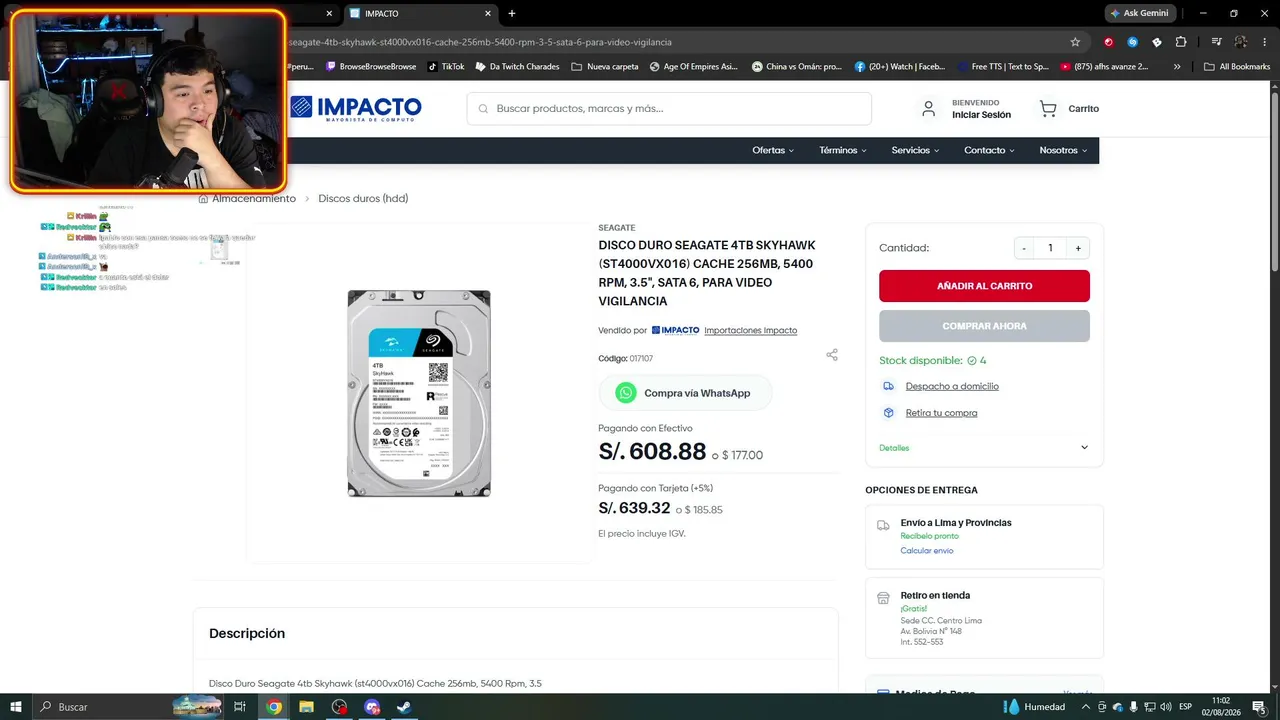Click the taskbar clock and date
The width and height of the screenshot is (1280, 720).
(x=1221, y=707)
